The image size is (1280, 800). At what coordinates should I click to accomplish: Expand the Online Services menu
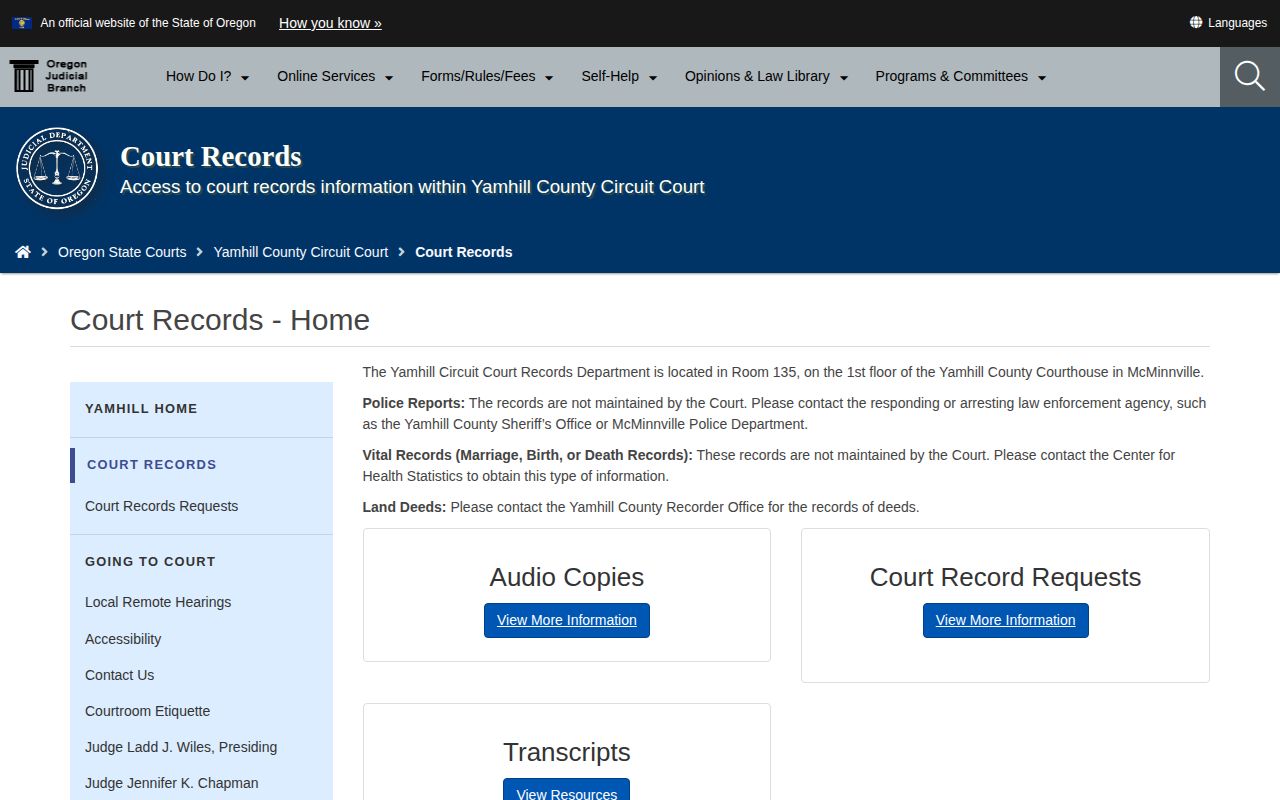click(335, 76)
